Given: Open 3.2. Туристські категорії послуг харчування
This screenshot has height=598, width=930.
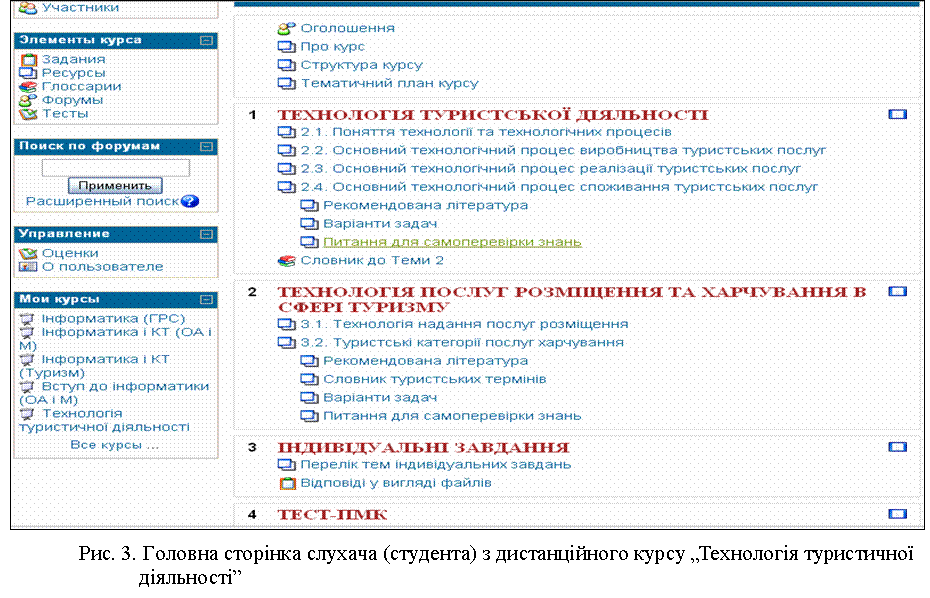Looking at the screenshot, I should click(463, 342).
